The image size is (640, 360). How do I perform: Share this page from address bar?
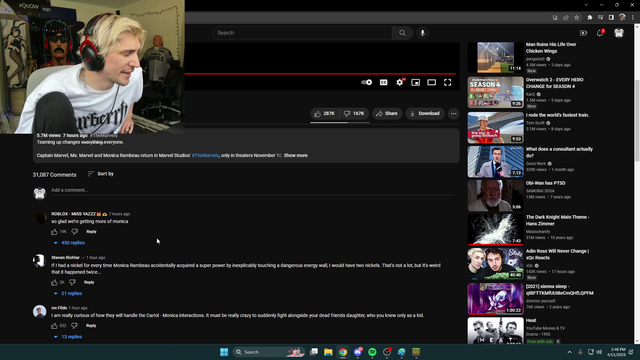pyautogui.click(x=566, y=18)
